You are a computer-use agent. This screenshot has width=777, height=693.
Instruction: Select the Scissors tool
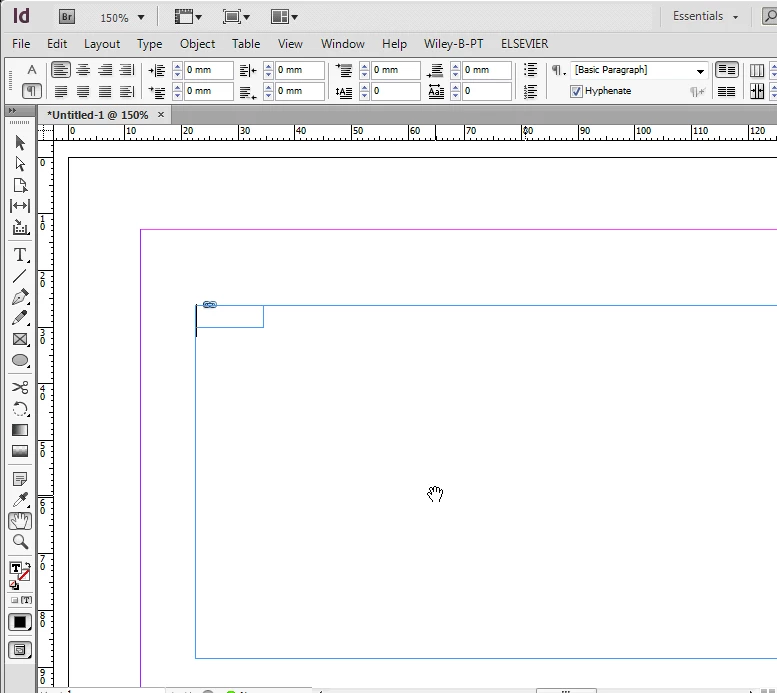(x=20, y=387)
